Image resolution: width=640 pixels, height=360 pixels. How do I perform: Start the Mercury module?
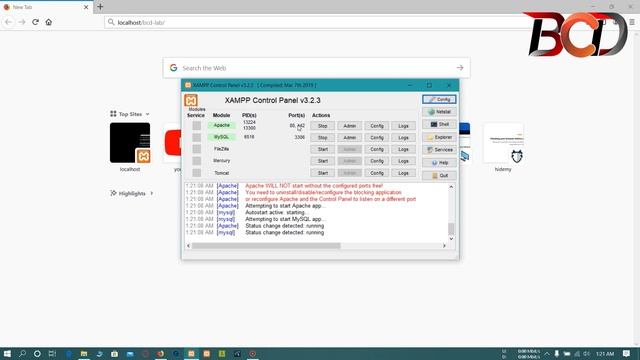coord(322,161)
